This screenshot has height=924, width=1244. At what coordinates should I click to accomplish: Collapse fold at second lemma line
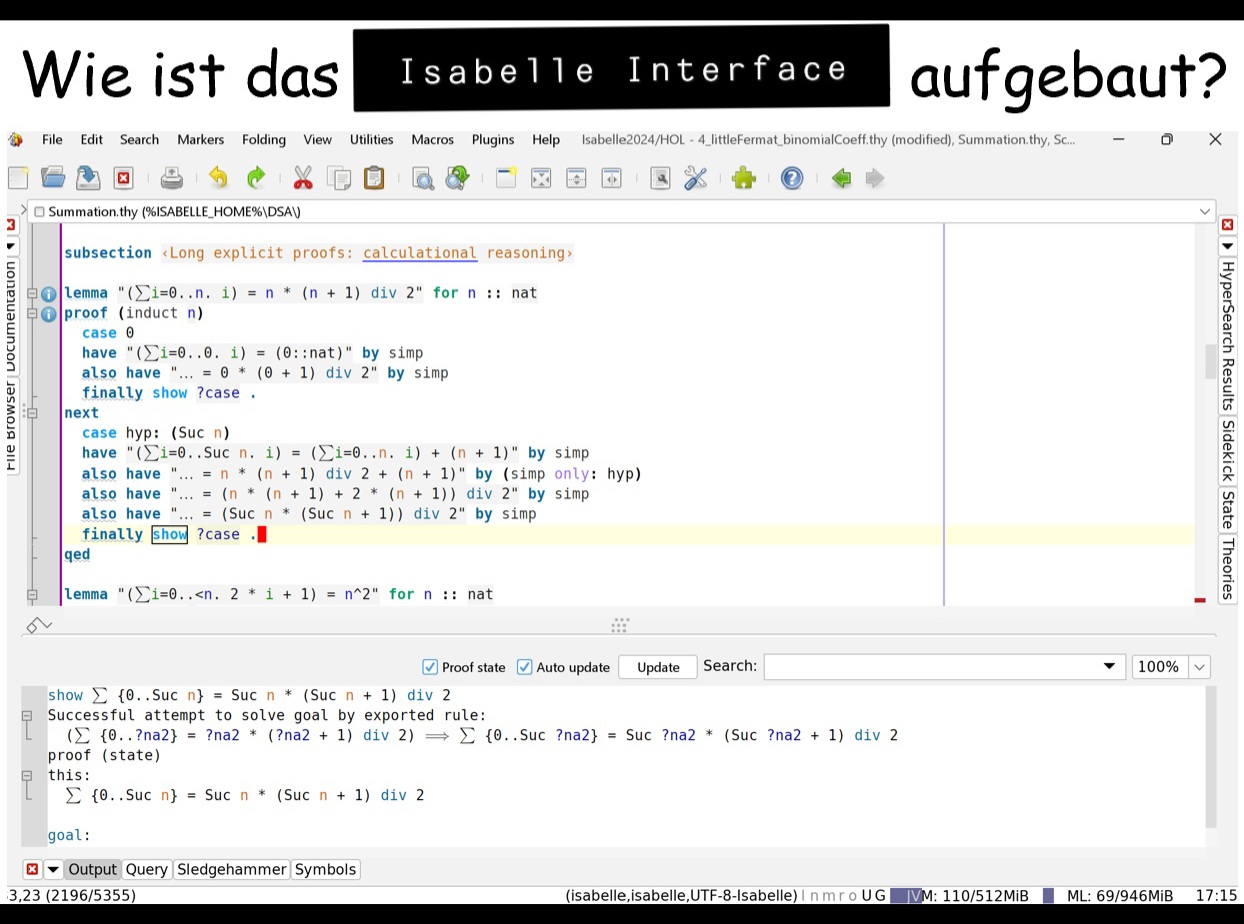(x=32, y=595)
